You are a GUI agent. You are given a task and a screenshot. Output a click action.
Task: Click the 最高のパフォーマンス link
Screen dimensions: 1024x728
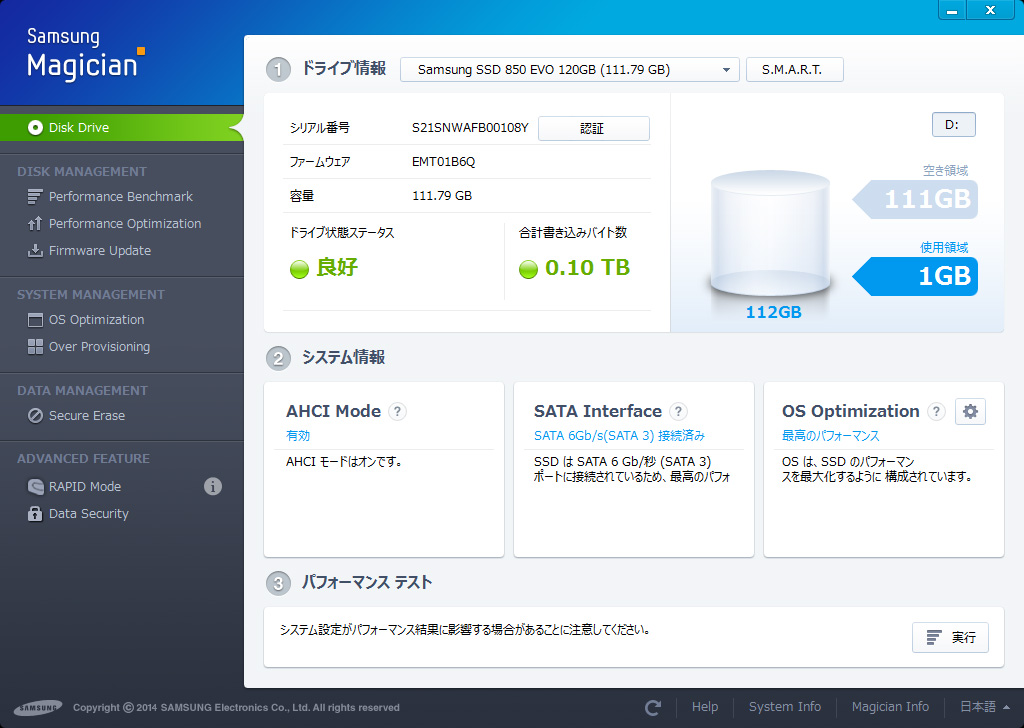tap(831, 435)
